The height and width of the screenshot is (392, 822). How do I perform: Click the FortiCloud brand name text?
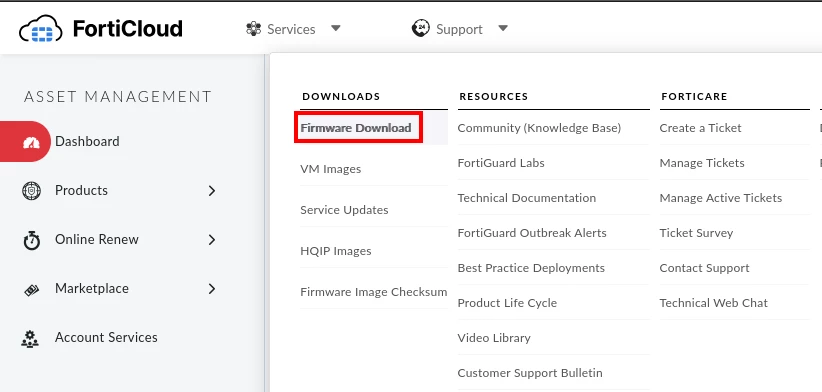(128, 29)
